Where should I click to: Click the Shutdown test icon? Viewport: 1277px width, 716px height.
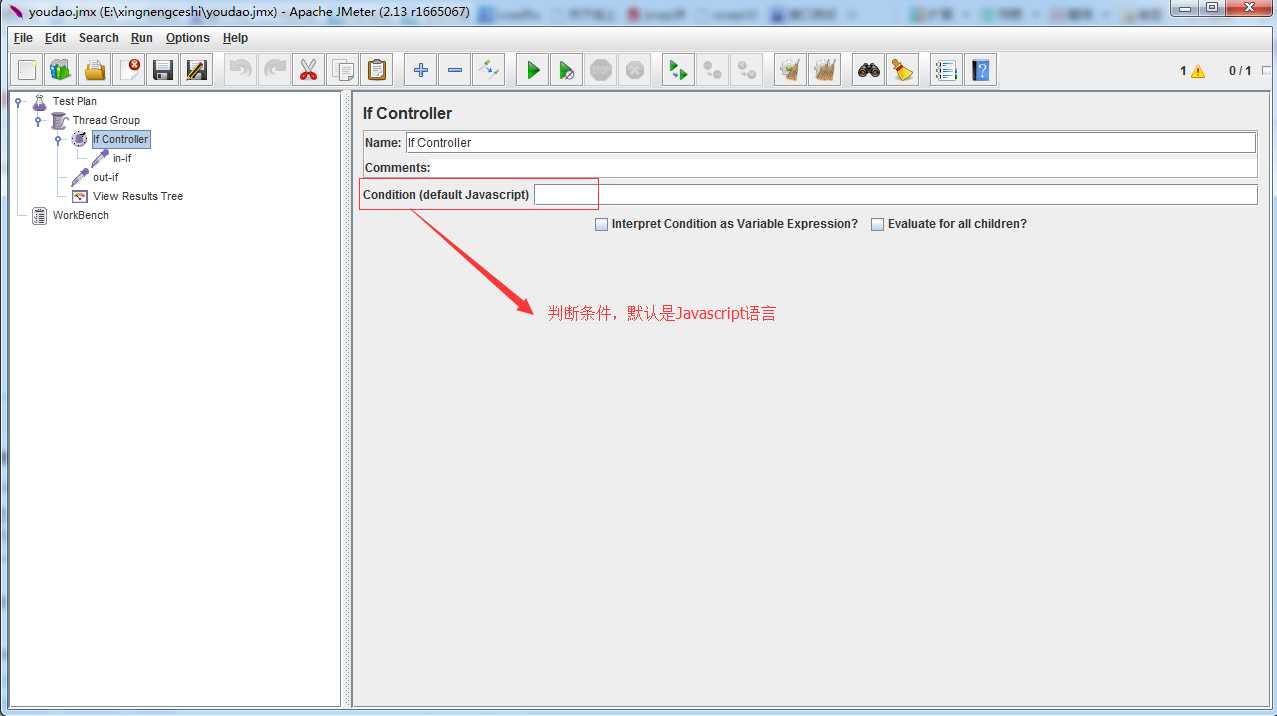[x=635, y=70]
